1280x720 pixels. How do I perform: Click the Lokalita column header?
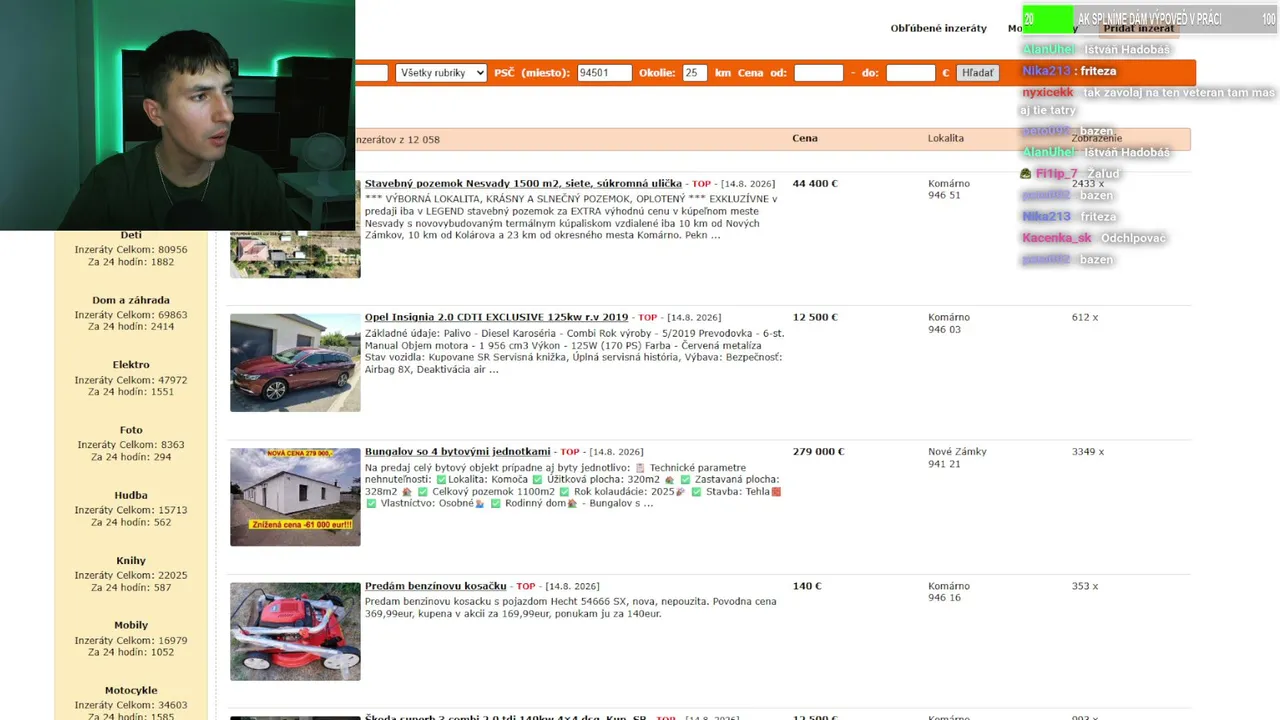coord(946,138)
